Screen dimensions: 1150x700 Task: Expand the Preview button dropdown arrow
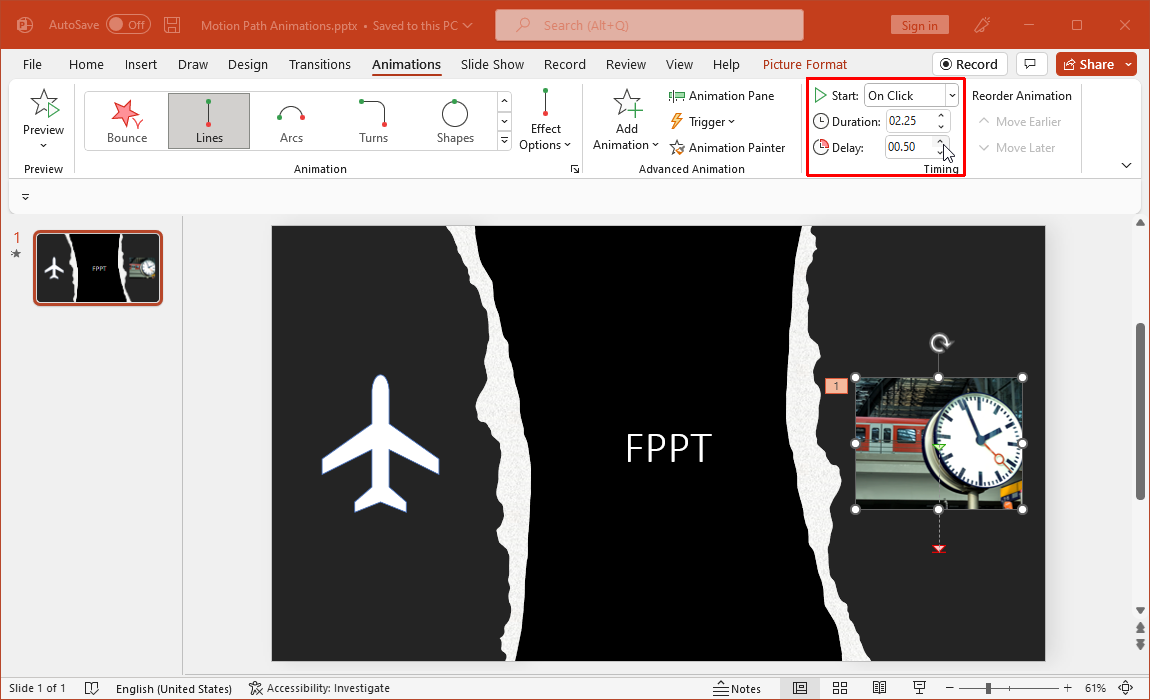tap(43, 145)
